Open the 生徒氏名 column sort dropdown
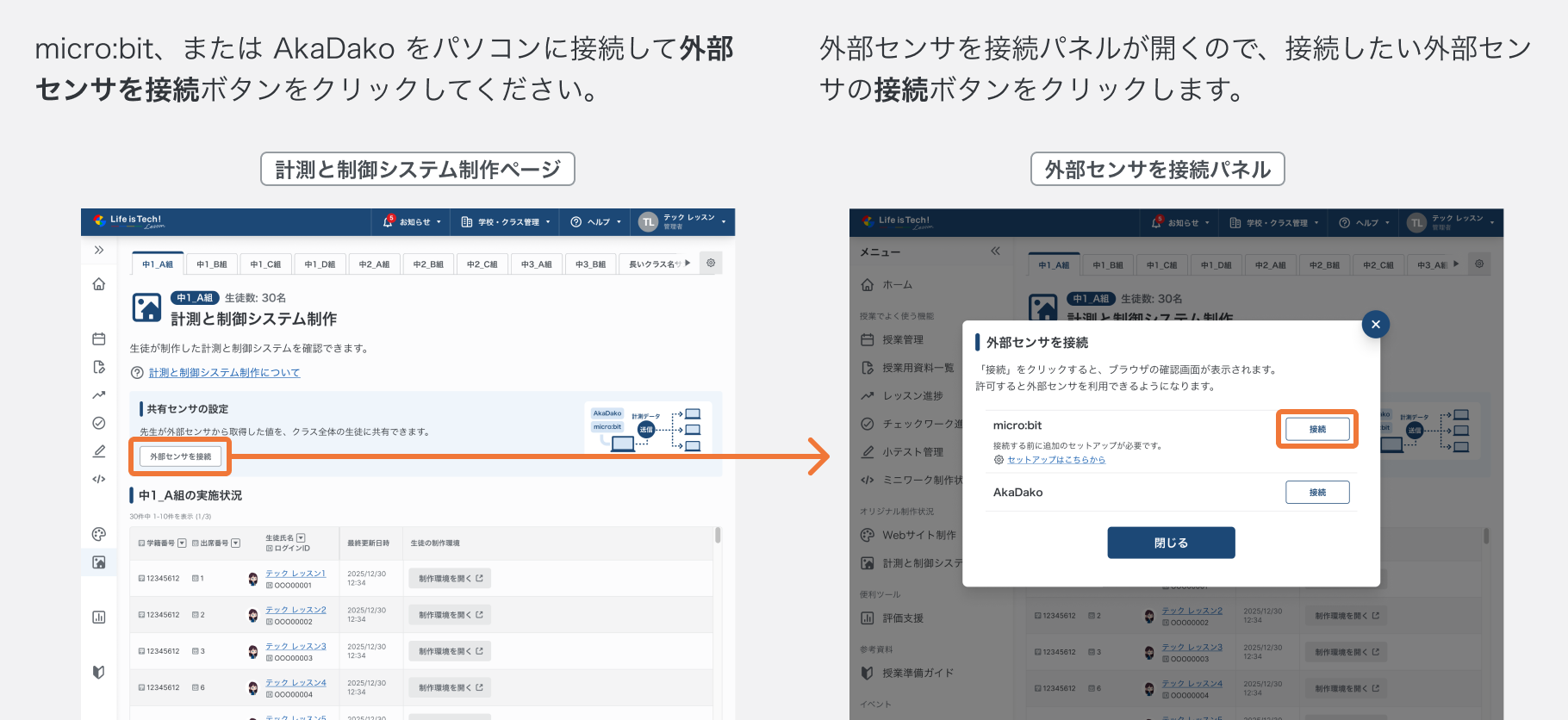Viewport: 1568px width, 720px height. point(301,538)
